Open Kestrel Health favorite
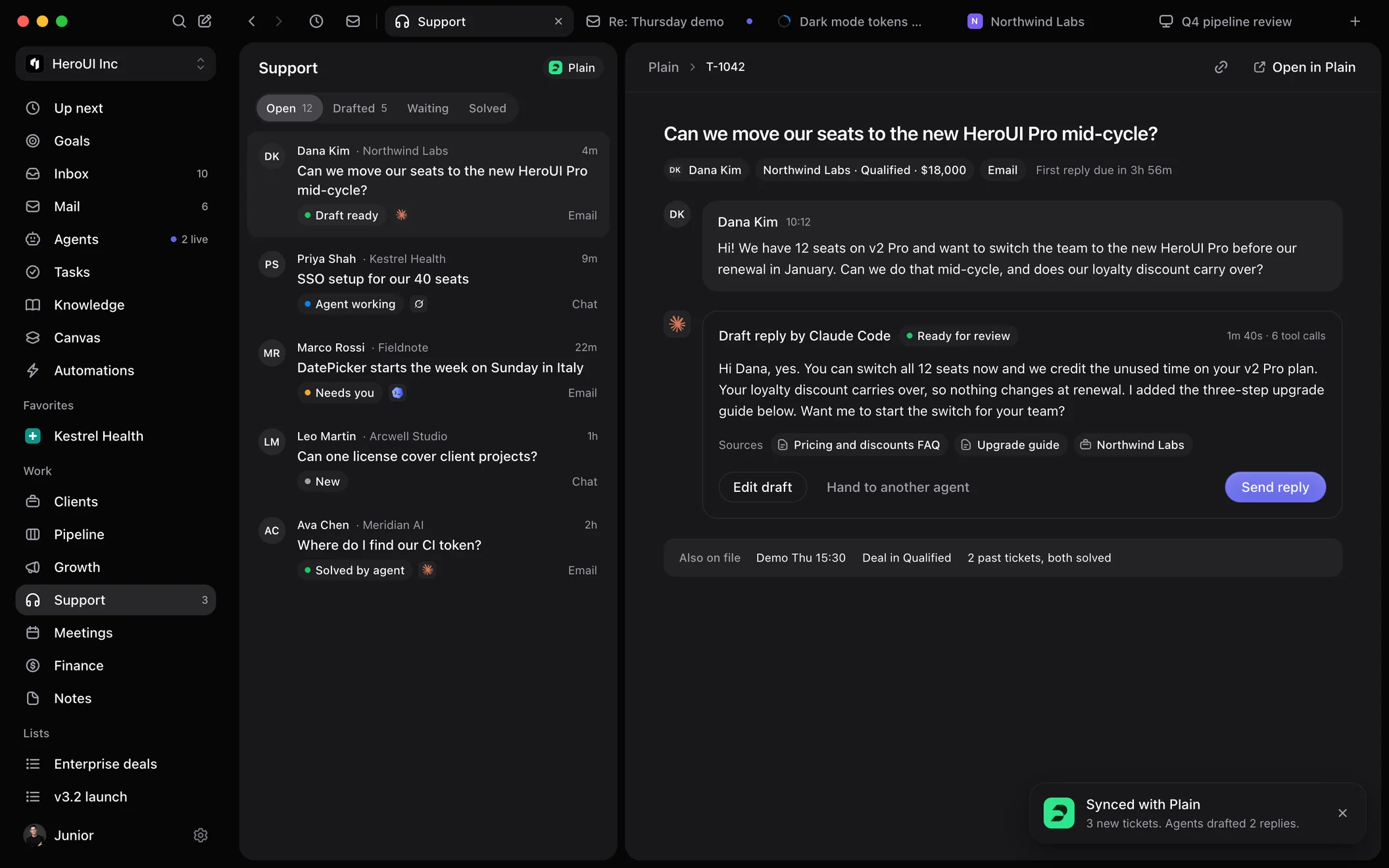The height and width of the screenshot is (868, 1389). point(116,436)
